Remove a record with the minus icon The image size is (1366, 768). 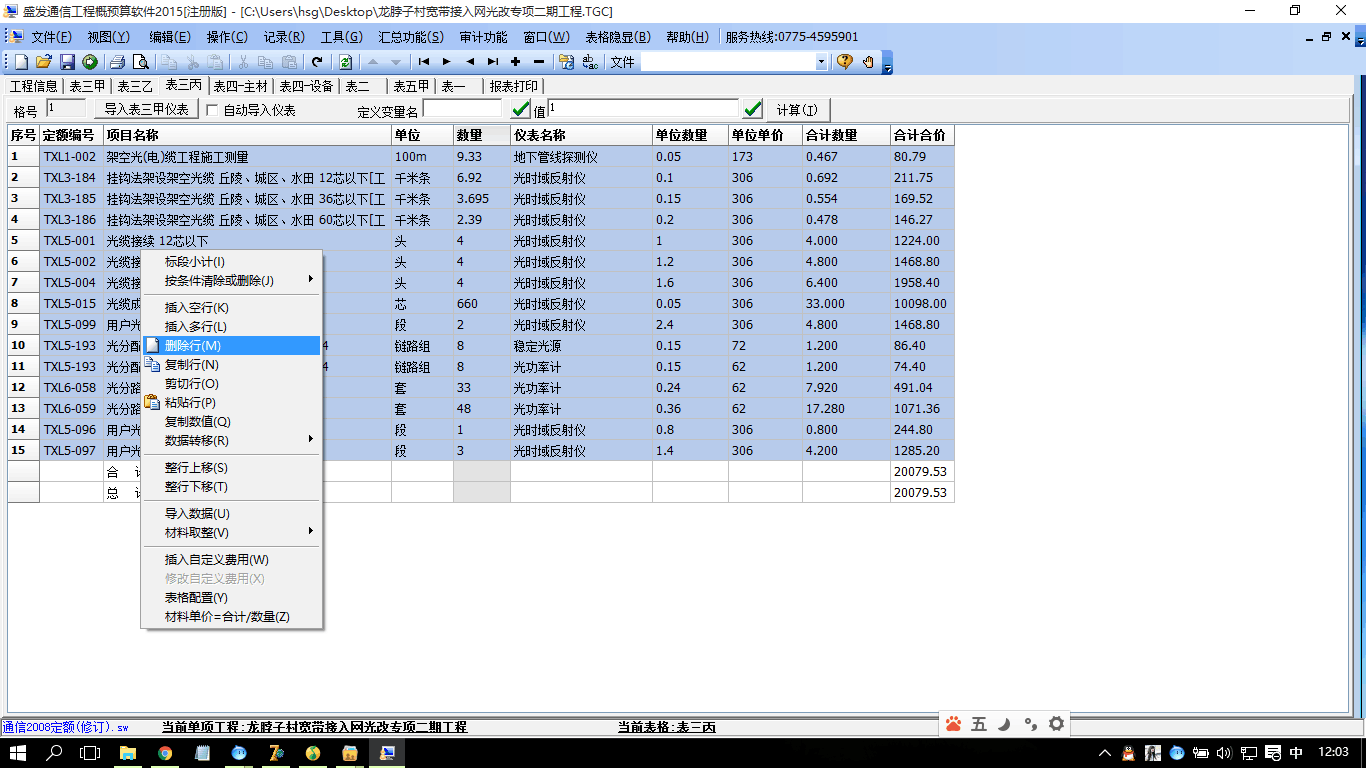tap(539, 62)
